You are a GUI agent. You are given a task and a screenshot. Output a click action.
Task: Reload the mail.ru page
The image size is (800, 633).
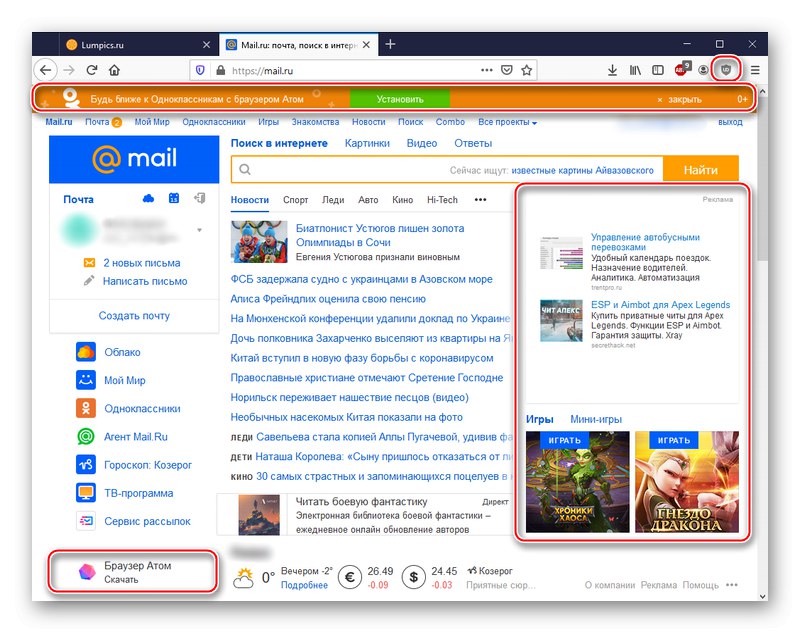pyautogui.click(x=92, y=70)
